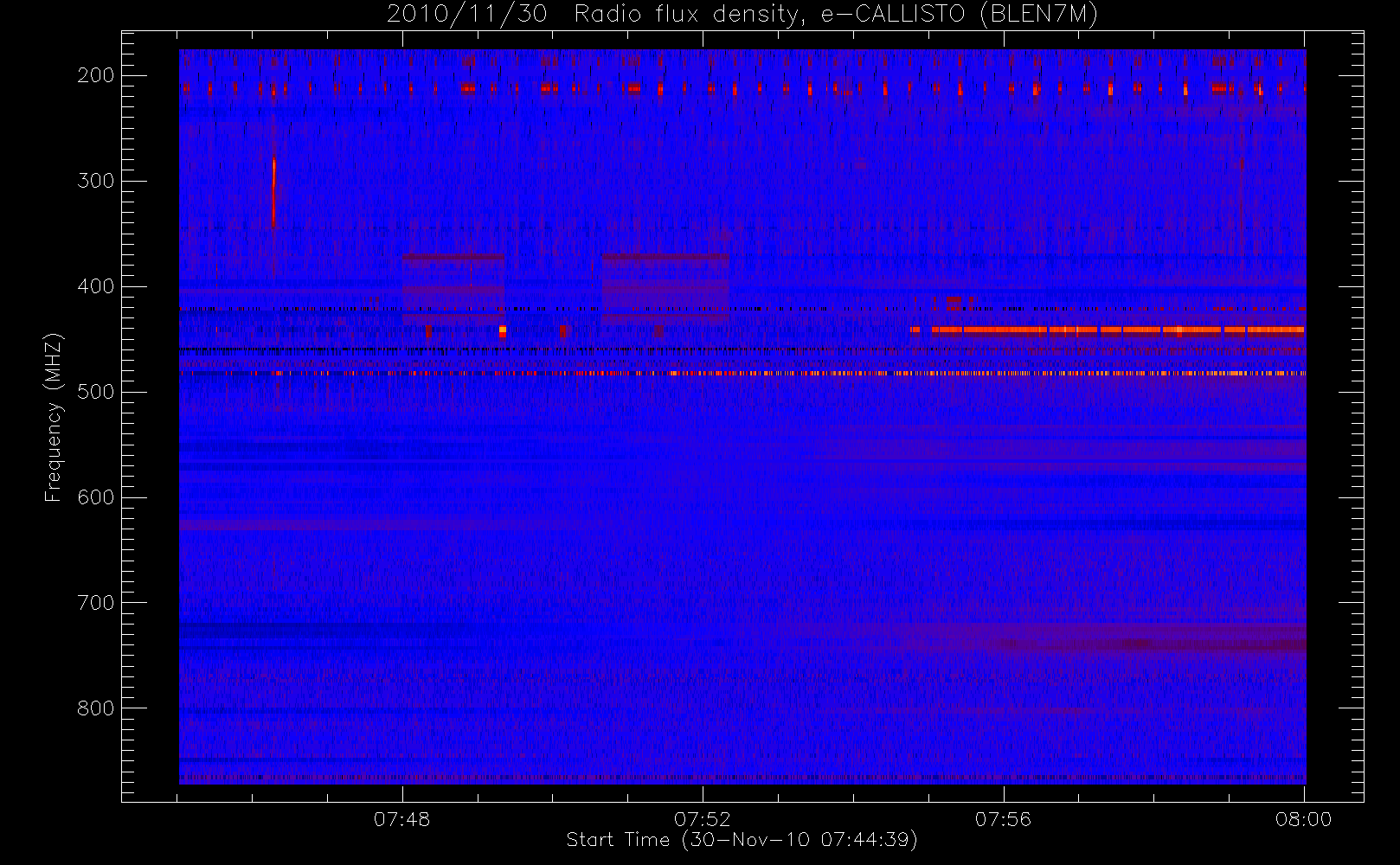
Task: Click the plot title '2010/11/30 Radio flux density'
Action: point(742,14)
